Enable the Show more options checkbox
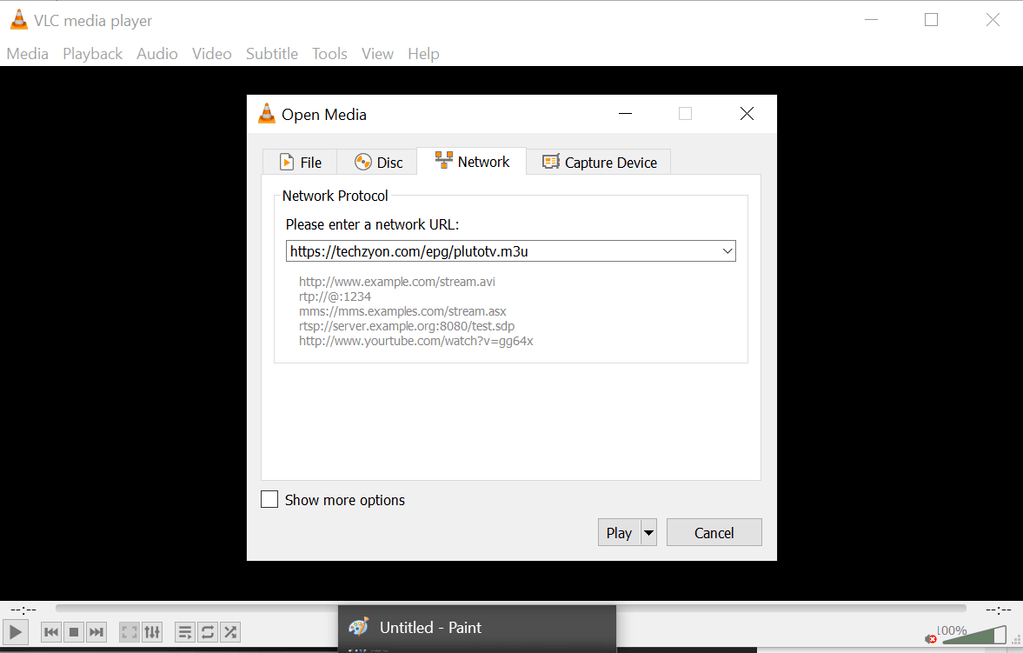This screenshot has width=1023, height=653. point(269,499)
